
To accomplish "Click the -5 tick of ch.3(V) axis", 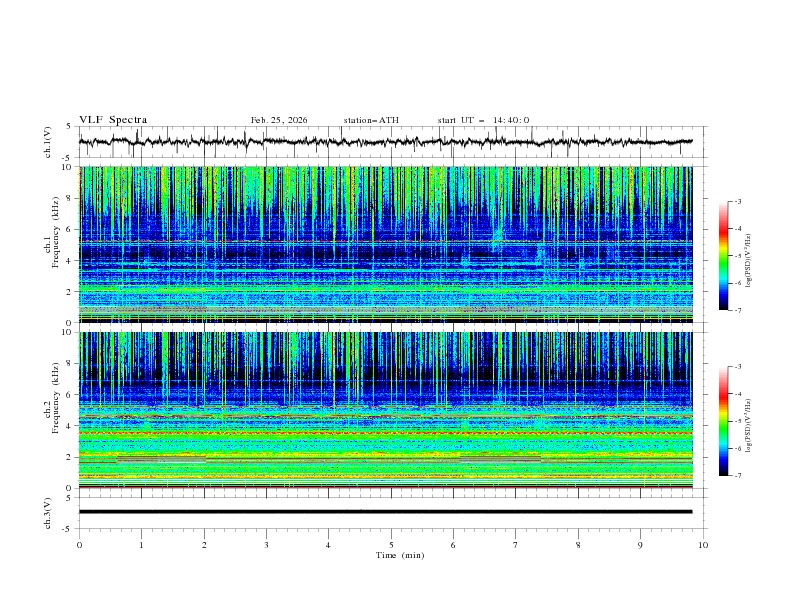I will click(68, 529).
